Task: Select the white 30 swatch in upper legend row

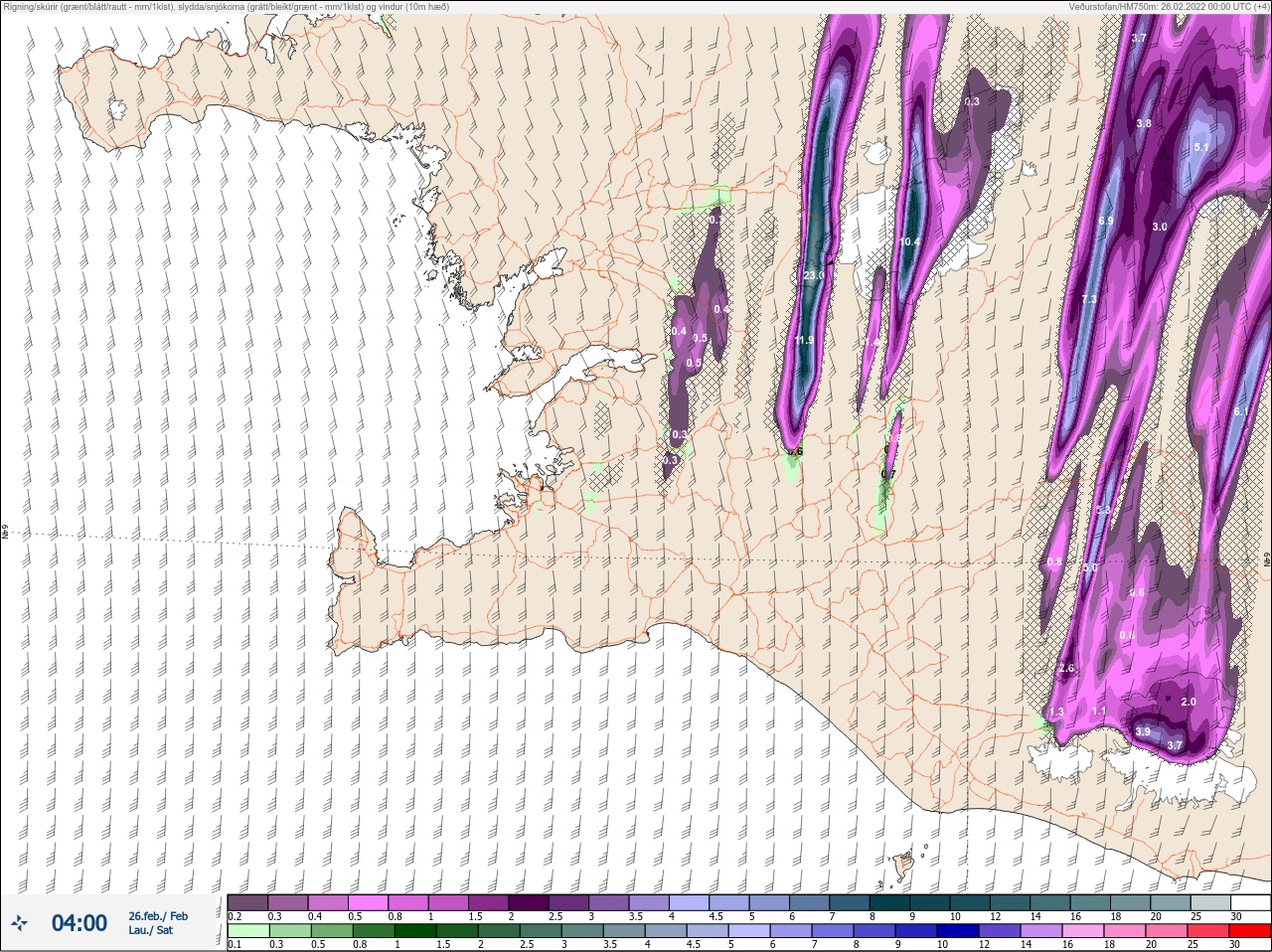Action: 1250,902
